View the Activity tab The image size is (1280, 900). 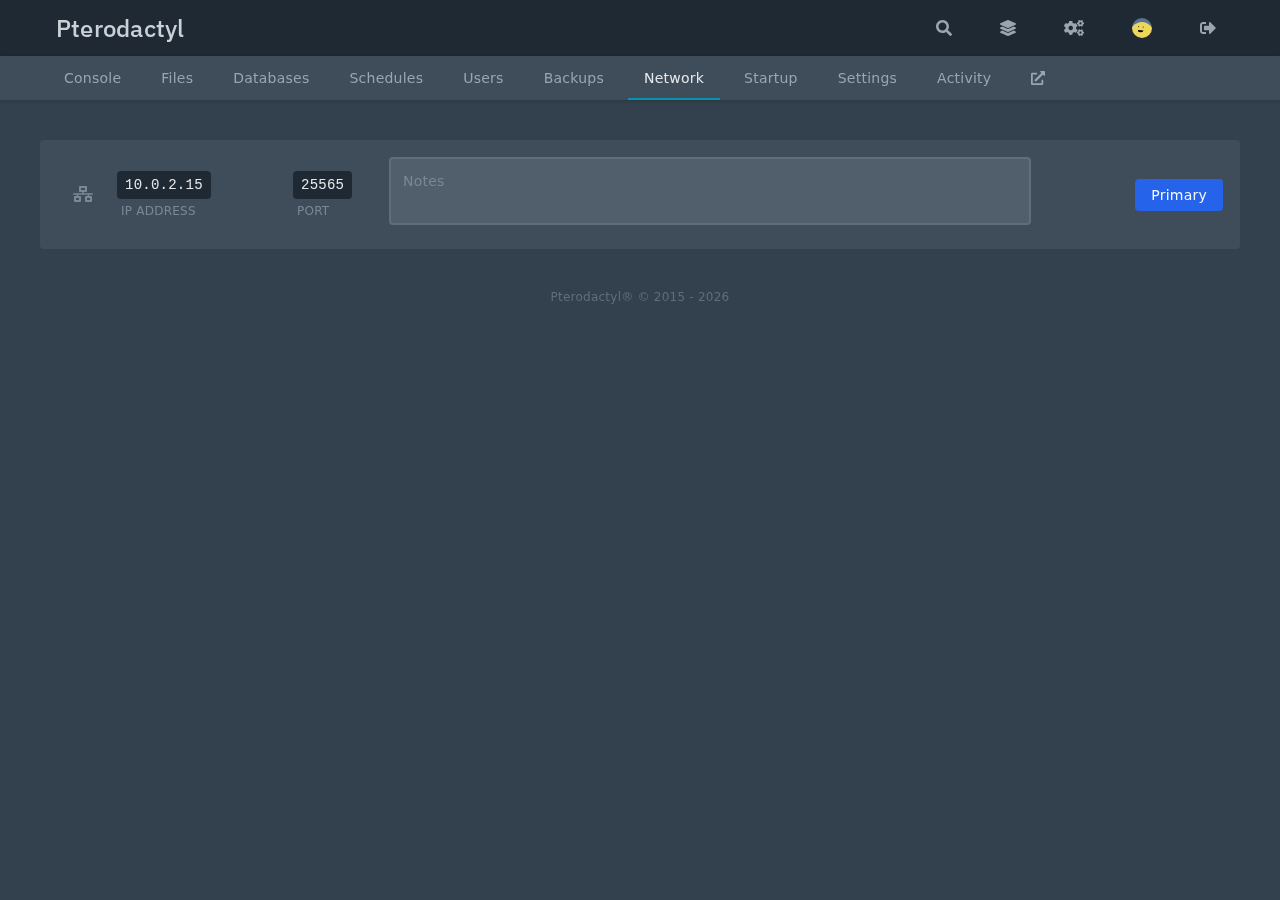(964, 78)
